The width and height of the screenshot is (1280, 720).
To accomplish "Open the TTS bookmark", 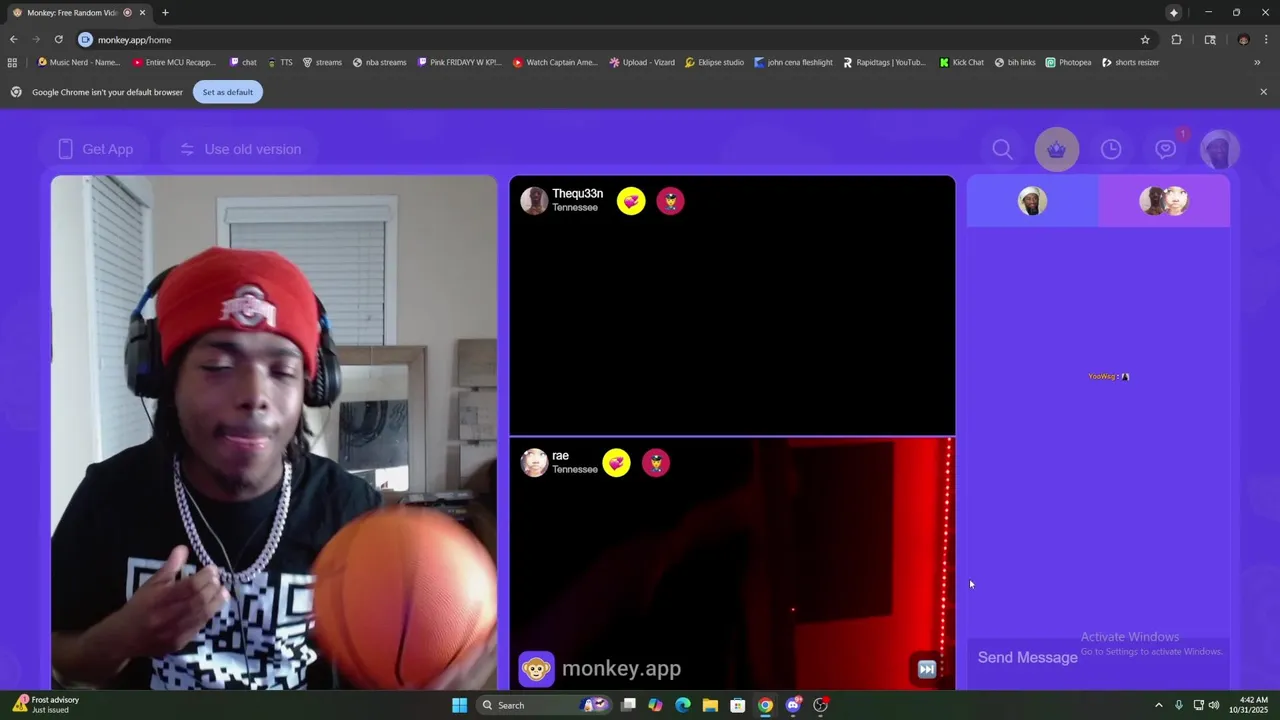I will pos(280,62).
